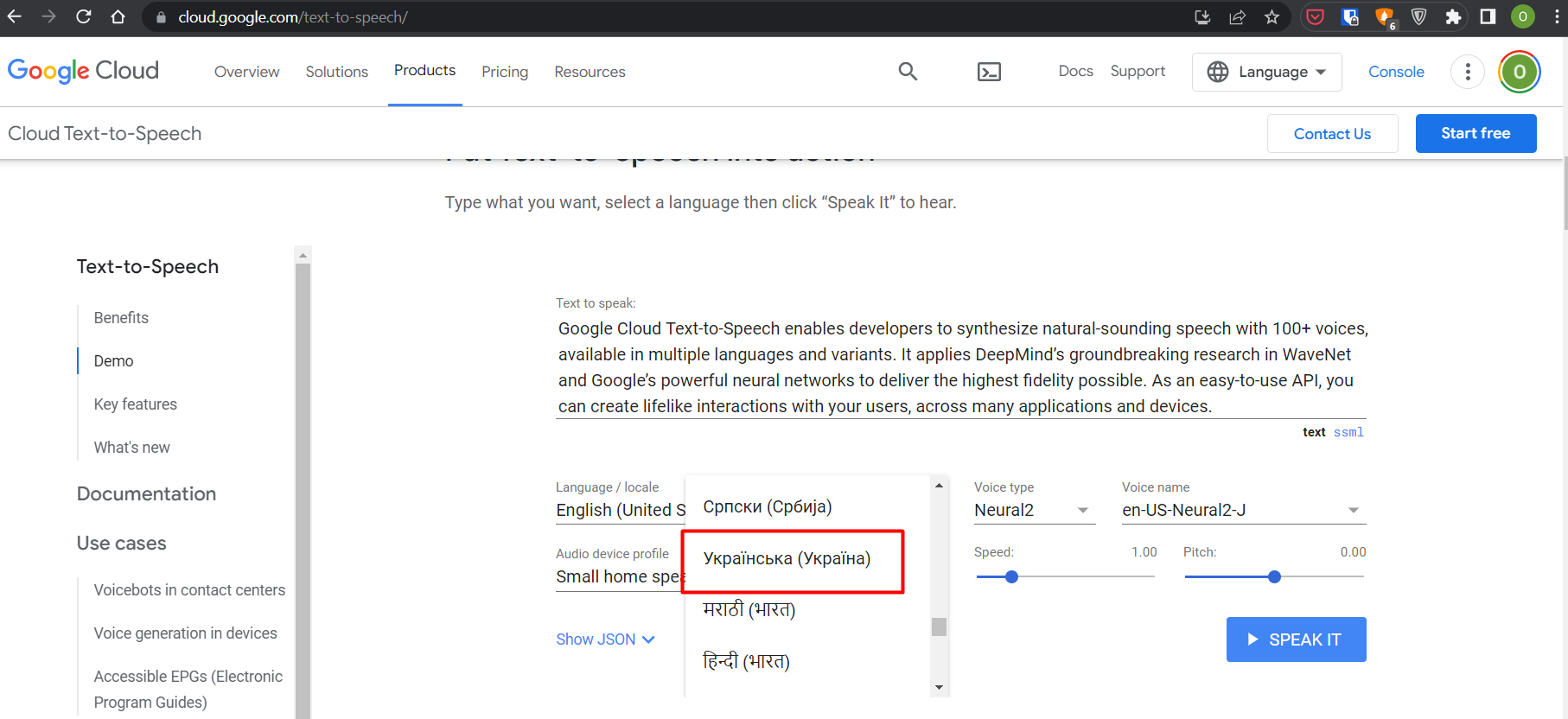Go to What's new in the sidebar

coord(131,448)
